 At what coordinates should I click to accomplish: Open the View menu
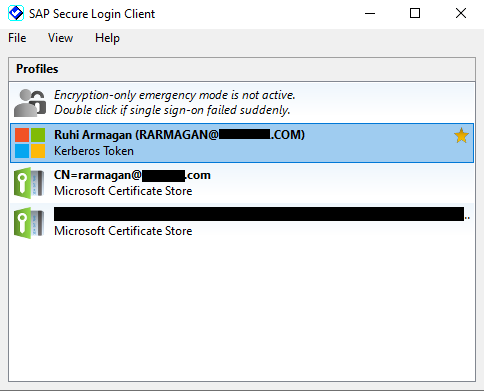click(60, 38)
